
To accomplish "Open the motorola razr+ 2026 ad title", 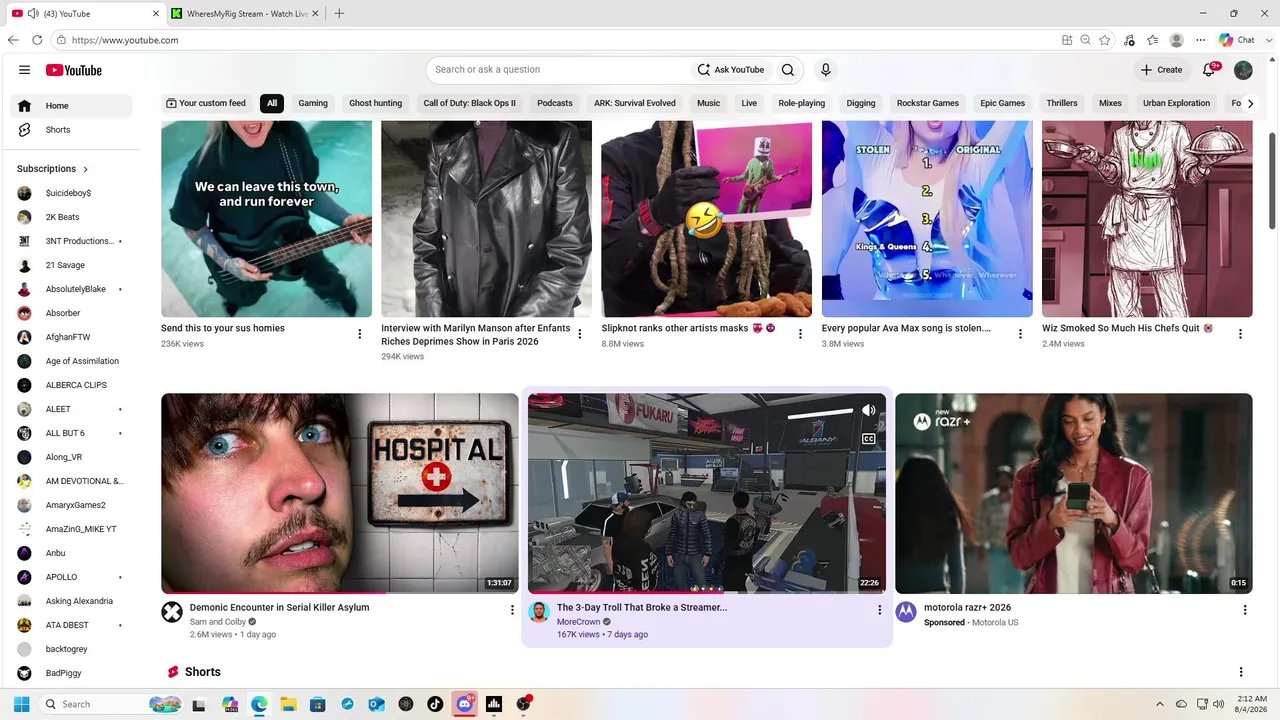I will point(967,607).
